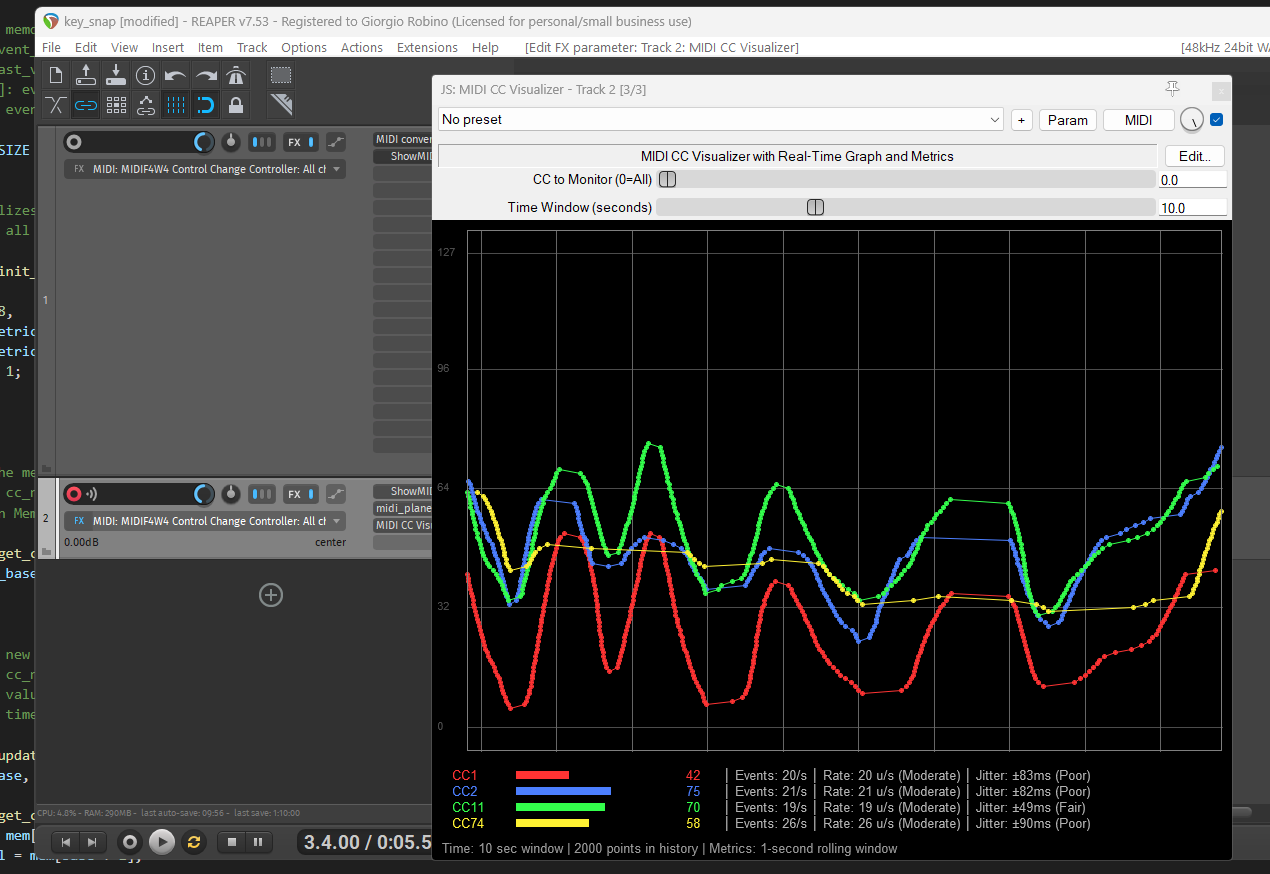Toggle grid lines toolbar icon

(x=176, y=104)
